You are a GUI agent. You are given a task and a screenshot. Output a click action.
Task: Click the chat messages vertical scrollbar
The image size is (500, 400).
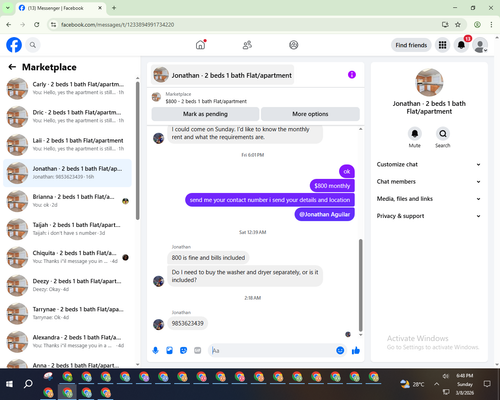pyautogui.click(x=360, y=285)
